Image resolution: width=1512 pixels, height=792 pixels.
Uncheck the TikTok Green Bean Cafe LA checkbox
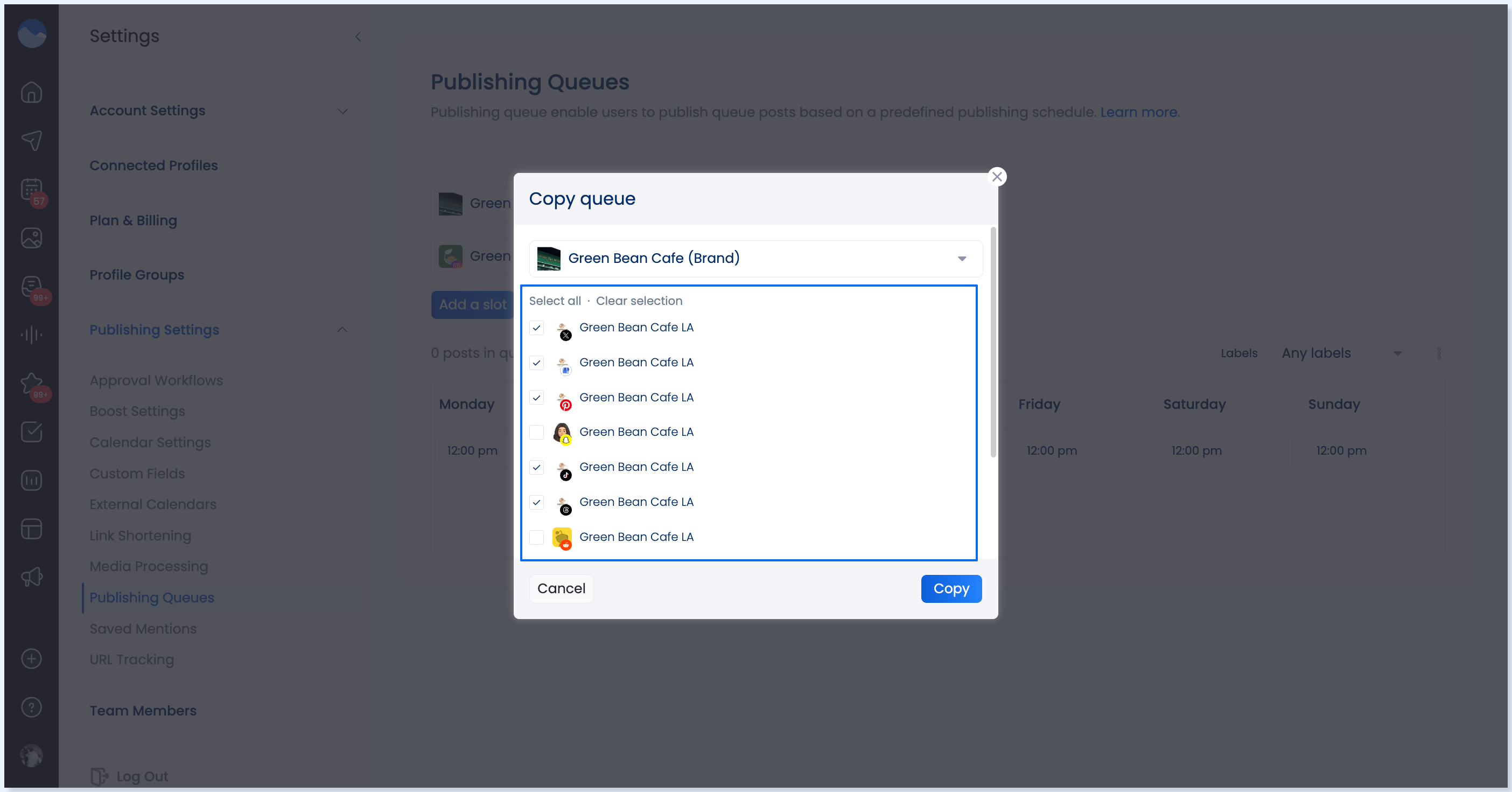coord(536,467)
